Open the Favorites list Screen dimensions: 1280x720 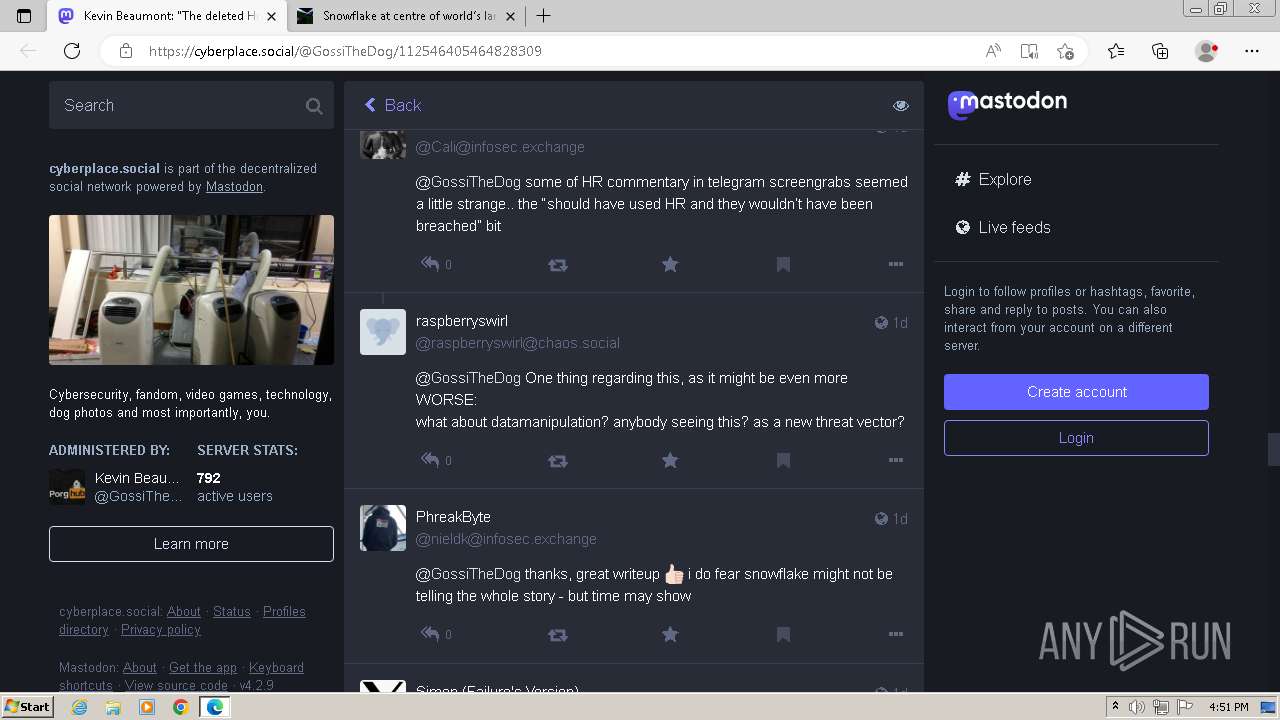point(1116,51)
